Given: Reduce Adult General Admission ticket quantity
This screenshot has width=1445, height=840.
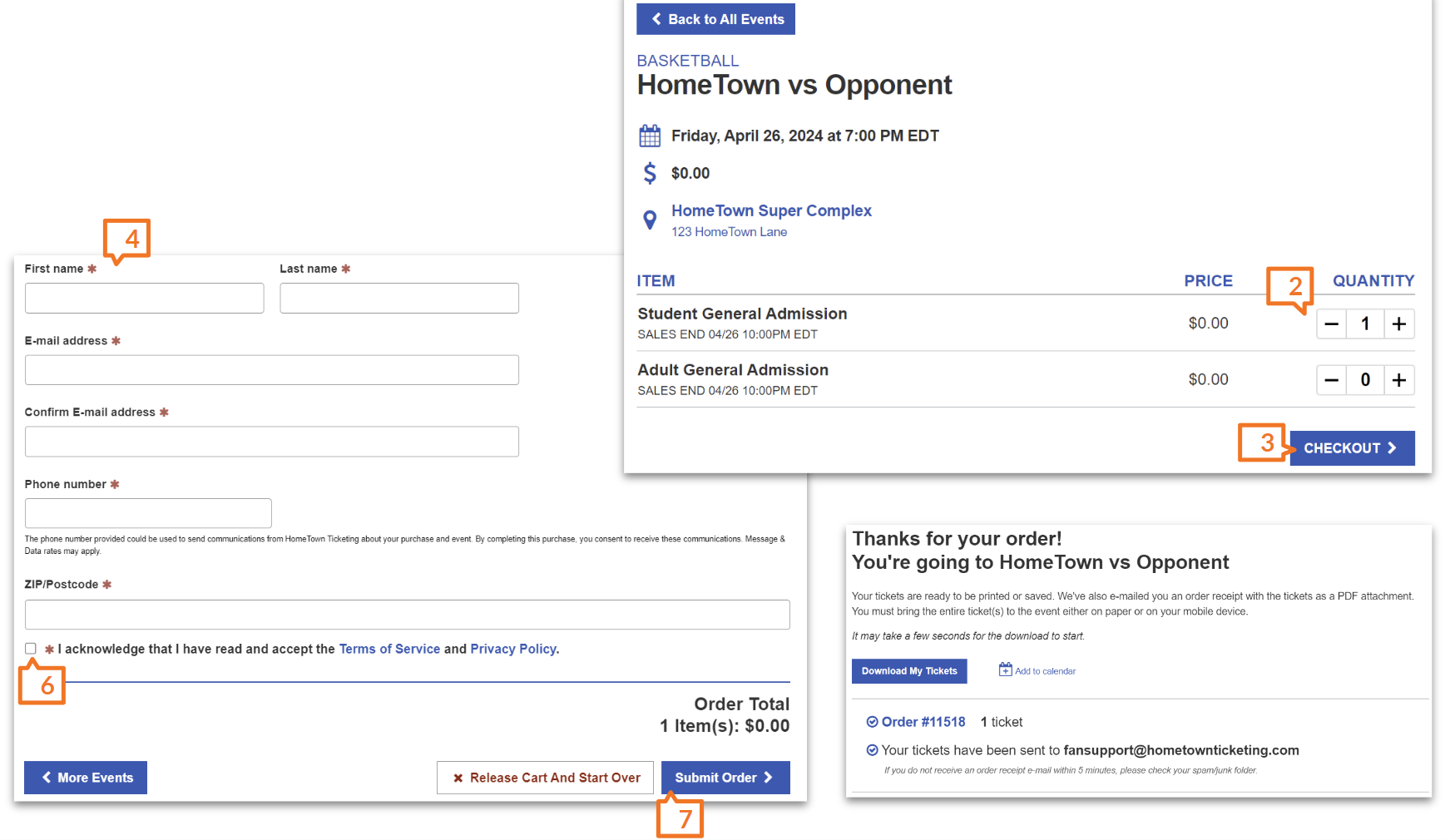Looking at the screenshot, I should (1331, 380).
